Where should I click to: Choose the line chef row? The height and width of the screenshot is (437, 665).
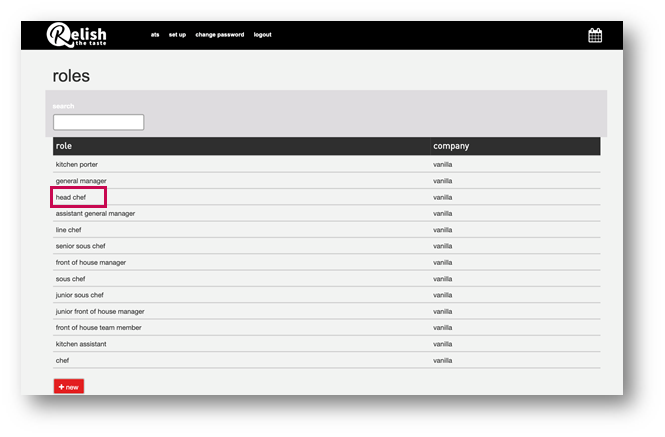70,230
